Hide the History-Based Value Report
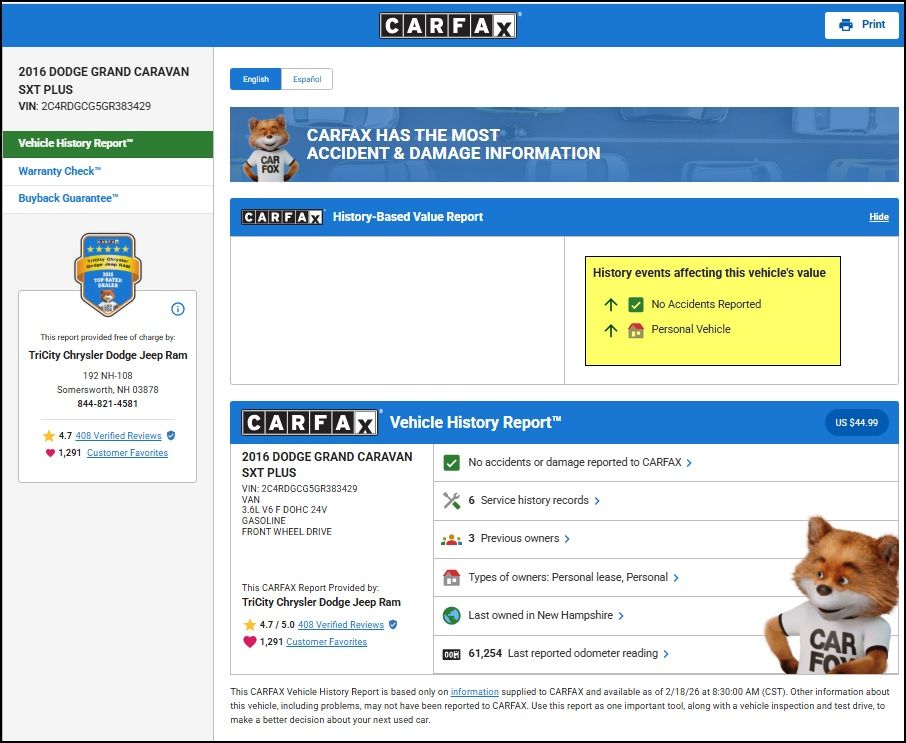The image size is (906, 743). point(878,217)
